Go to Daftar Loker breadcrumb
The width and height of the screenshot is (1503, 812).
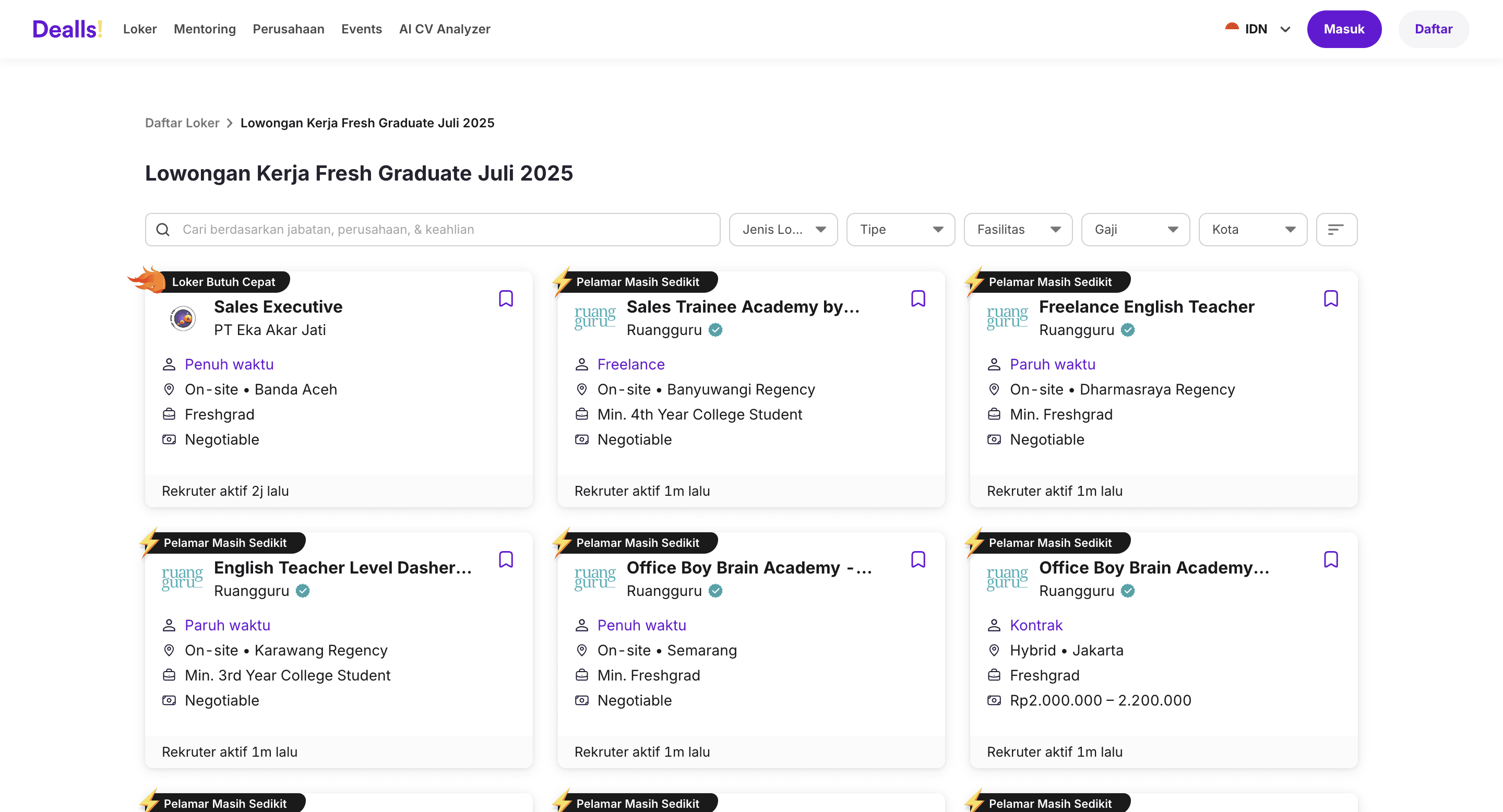click(x=182, y=123)
